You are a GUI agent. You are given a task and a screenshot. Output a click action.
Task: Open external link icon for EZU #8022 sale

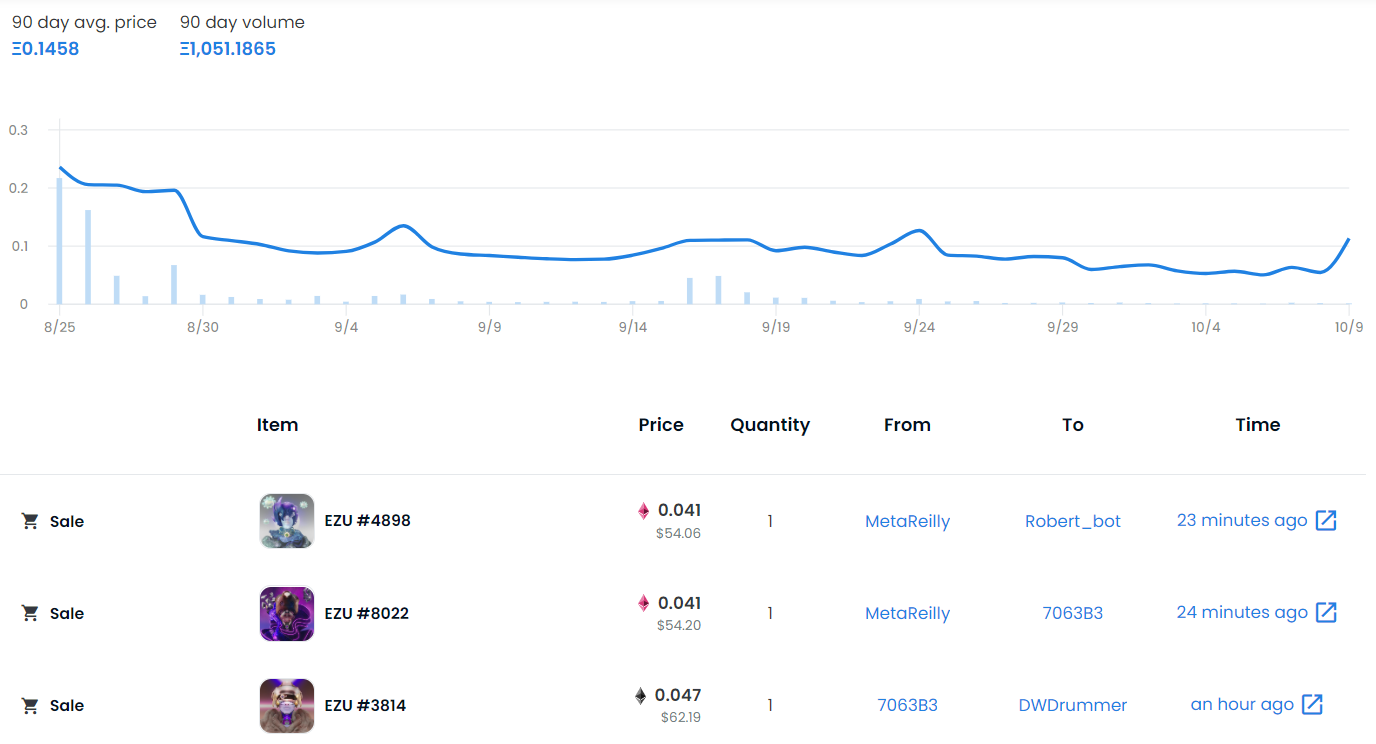(x=1325, y=612)
